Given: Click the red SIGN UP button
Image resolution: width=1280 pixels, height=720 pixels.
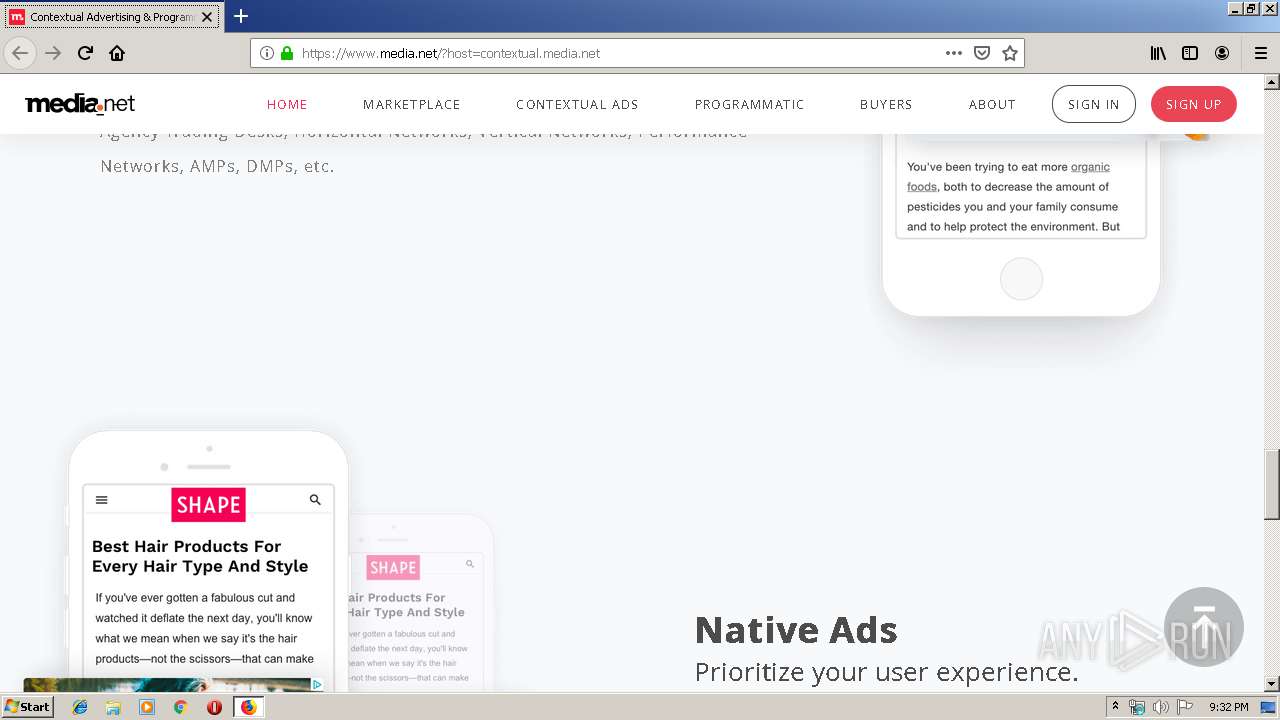Looking at the screenshot, I should click(x=1194, y=104).
